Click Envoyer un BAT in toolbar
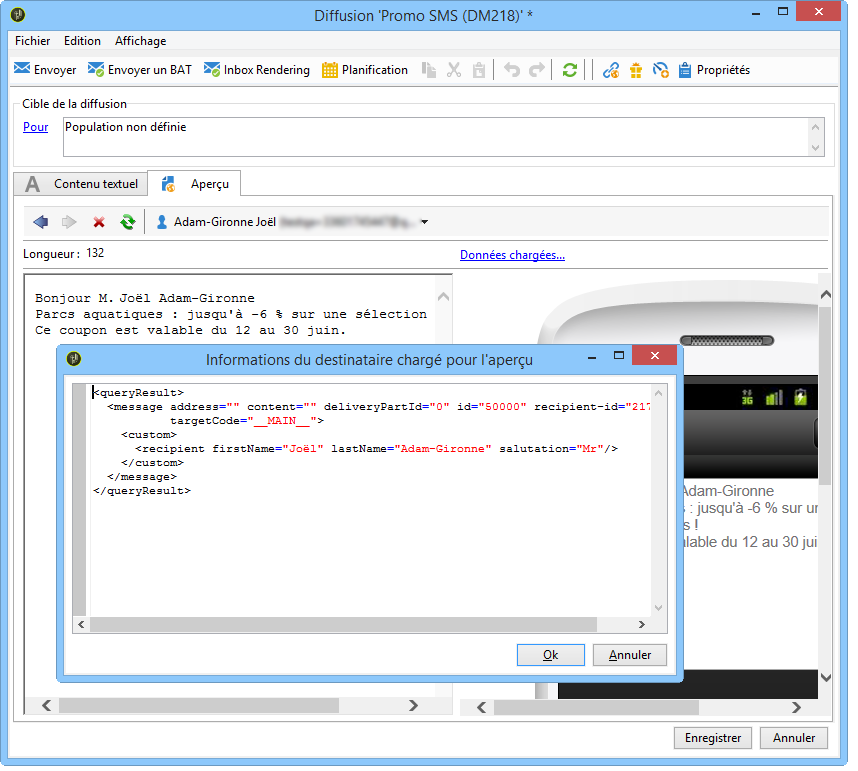 coord(140,70)
